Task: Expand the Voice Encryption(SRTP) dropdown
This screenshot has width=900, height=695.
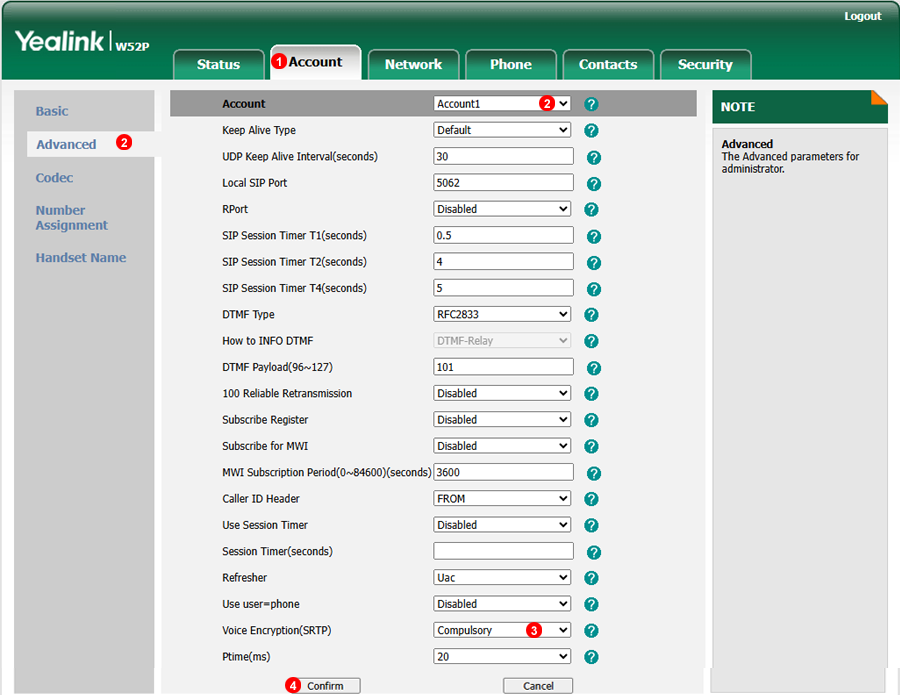Action: [502, 630]
